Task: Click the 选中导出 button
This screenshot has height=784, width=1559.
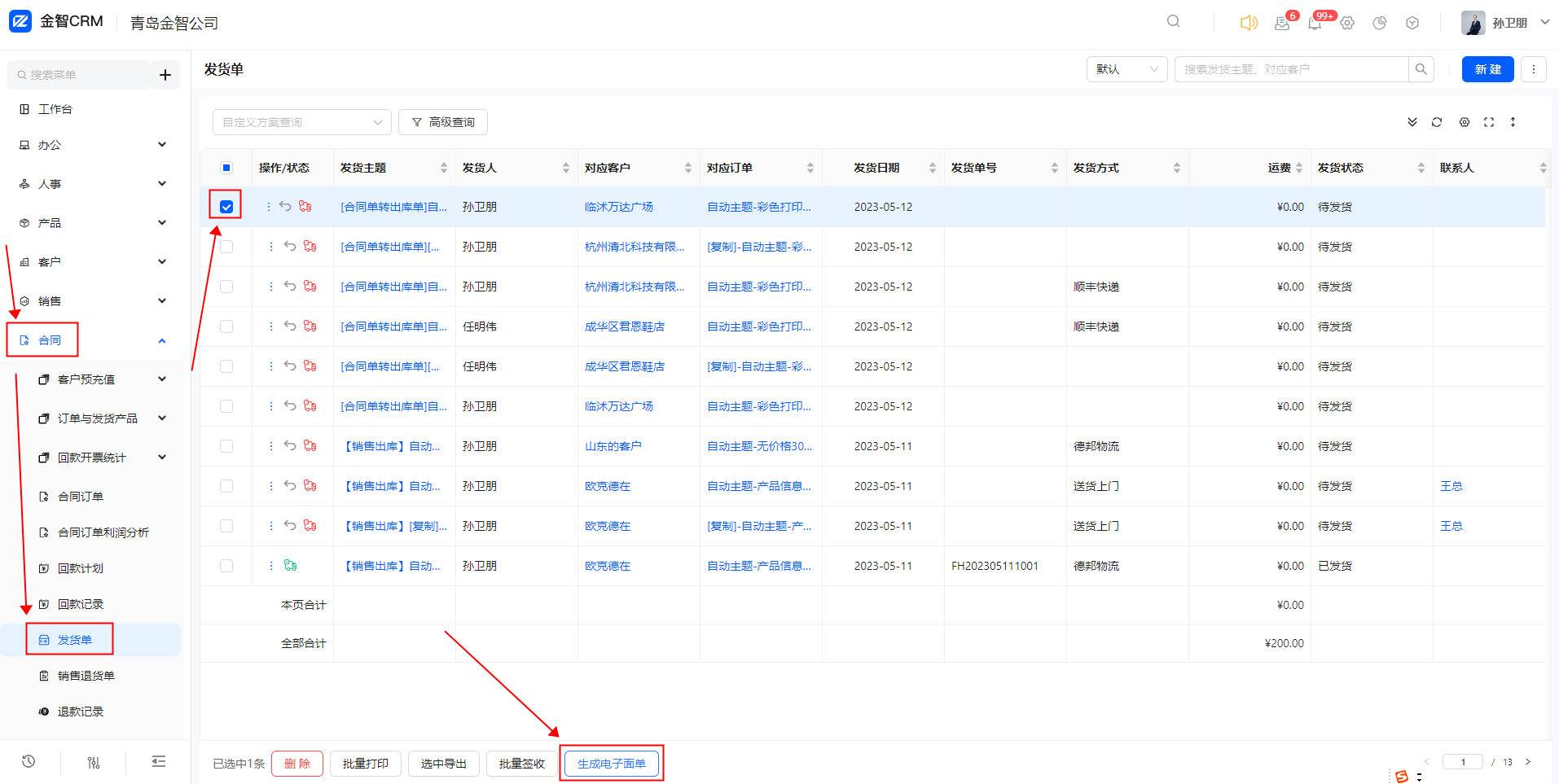Action: click(x=444, y=764)
